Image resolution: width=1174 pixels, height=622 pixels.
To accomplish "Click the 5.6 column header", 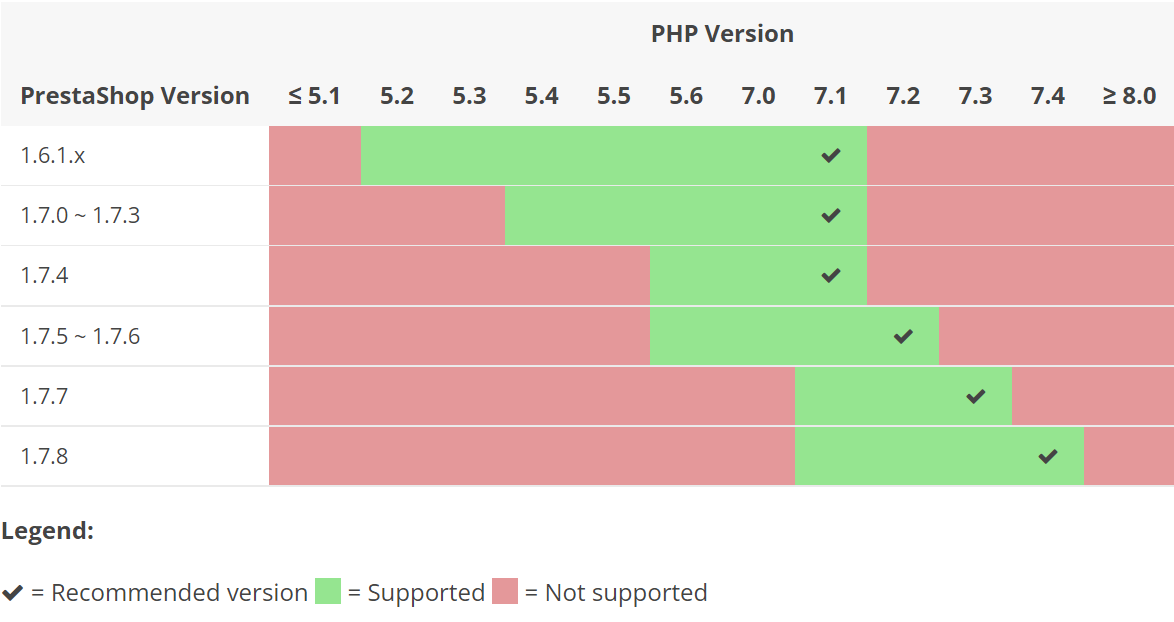I will (686, 96).
